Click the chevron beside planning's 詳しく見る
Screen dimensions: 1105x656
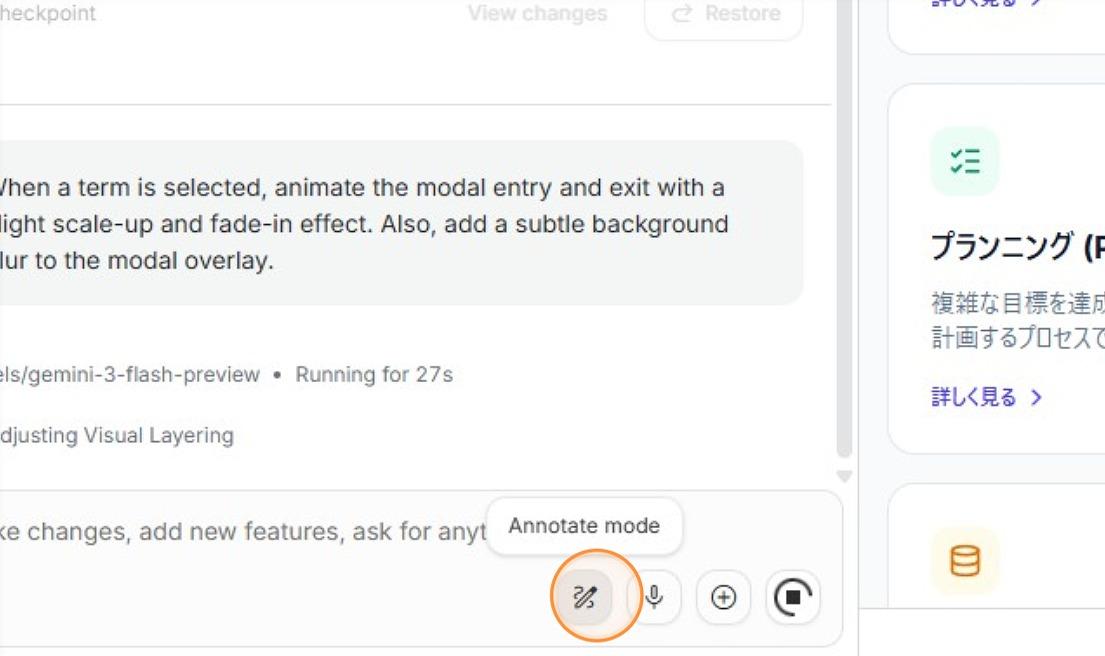(1037, 397)
